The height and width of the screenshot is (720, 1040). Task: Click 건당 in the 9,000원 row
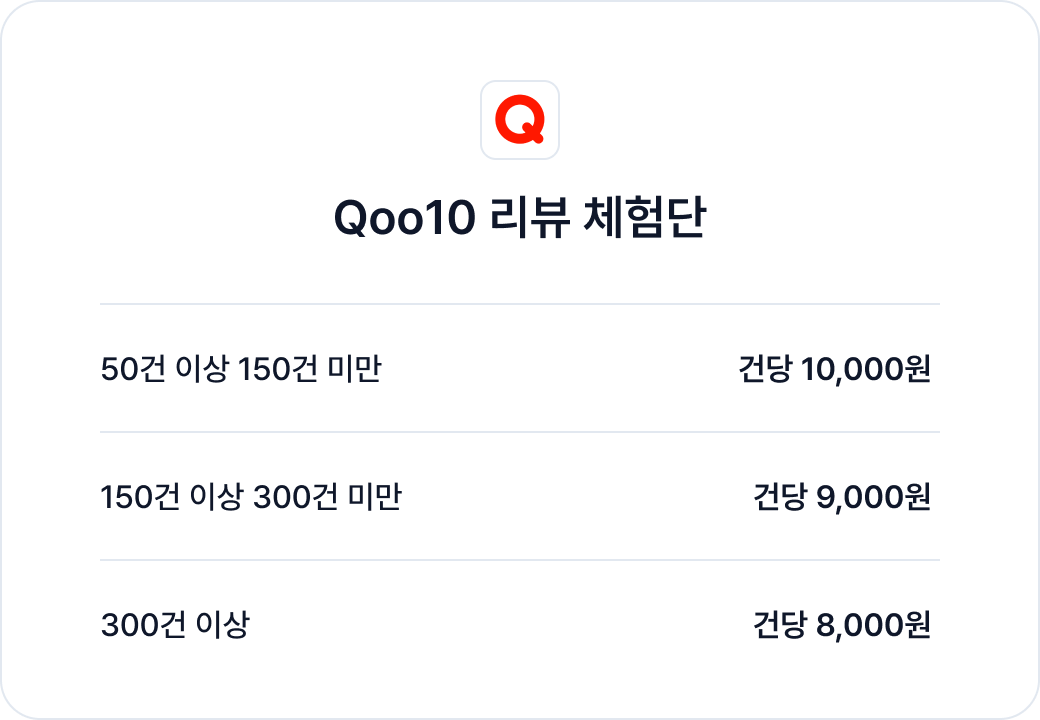coord(780,497)
